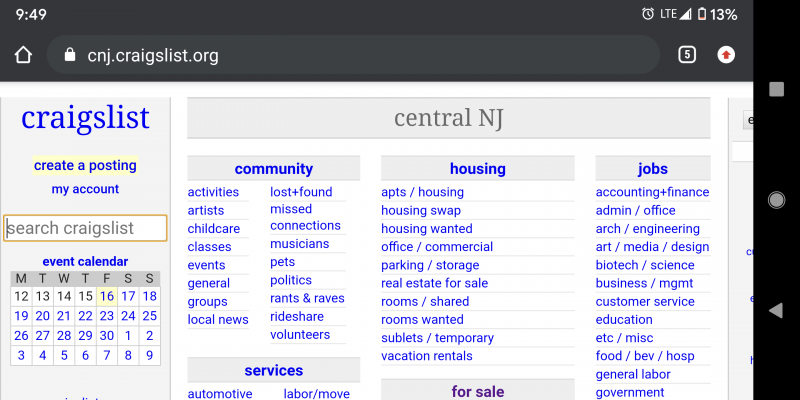Open housing swap link
This screenshot has height=400, width=800.
pyautogui.click(x=421, y=210)
